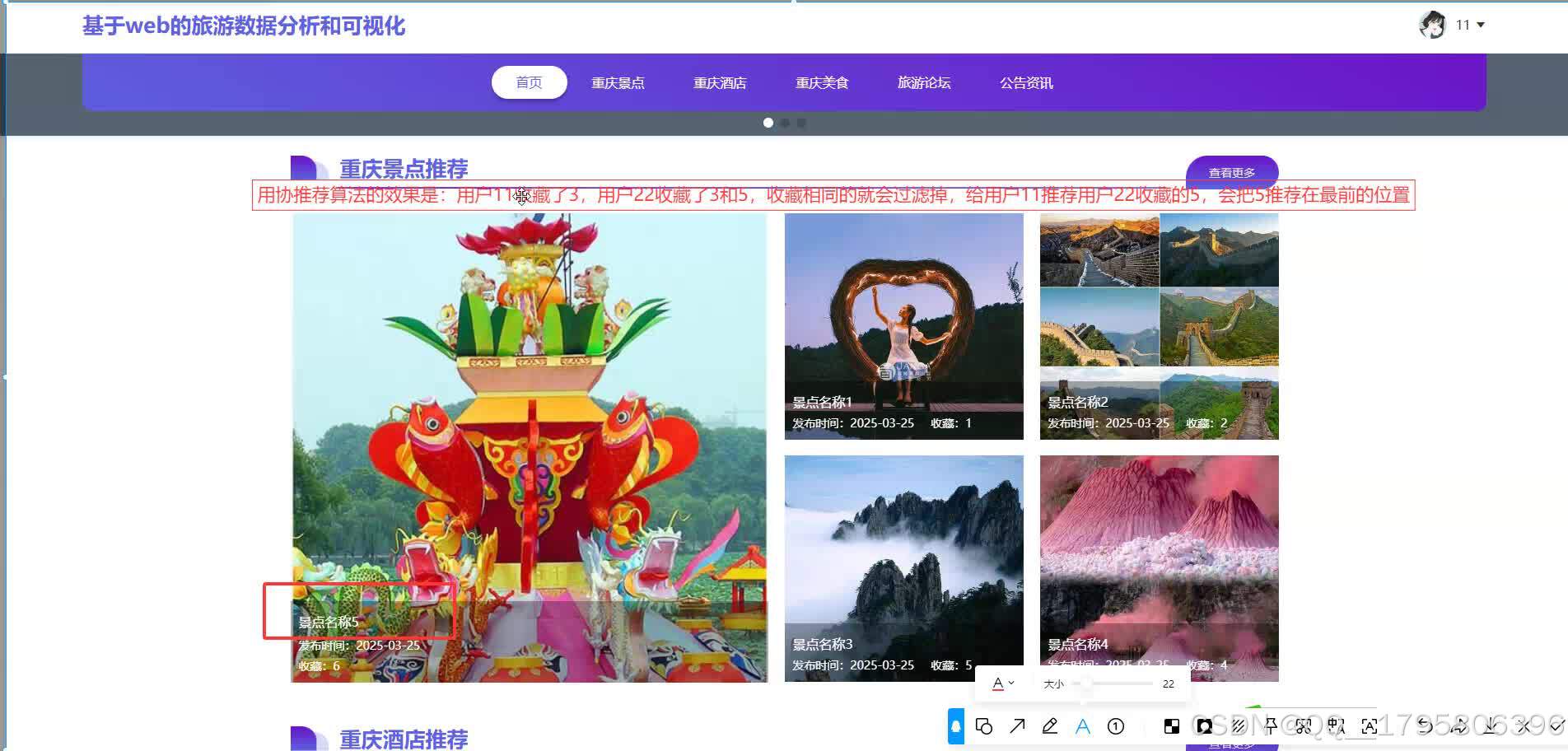Select the text annotation tool
This screenshot has height=751, width=1568.
[x=1082, y=727]
